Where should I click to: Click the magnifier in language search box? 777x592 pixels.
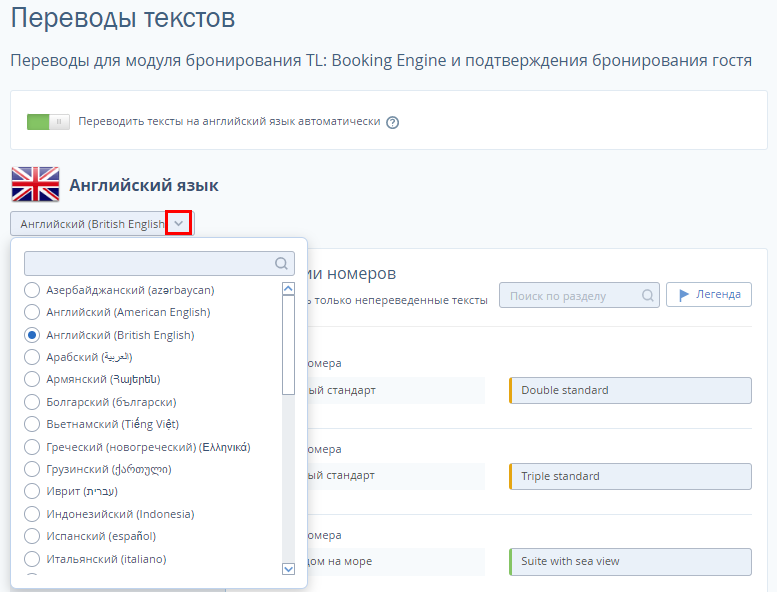tap(281, 264)
